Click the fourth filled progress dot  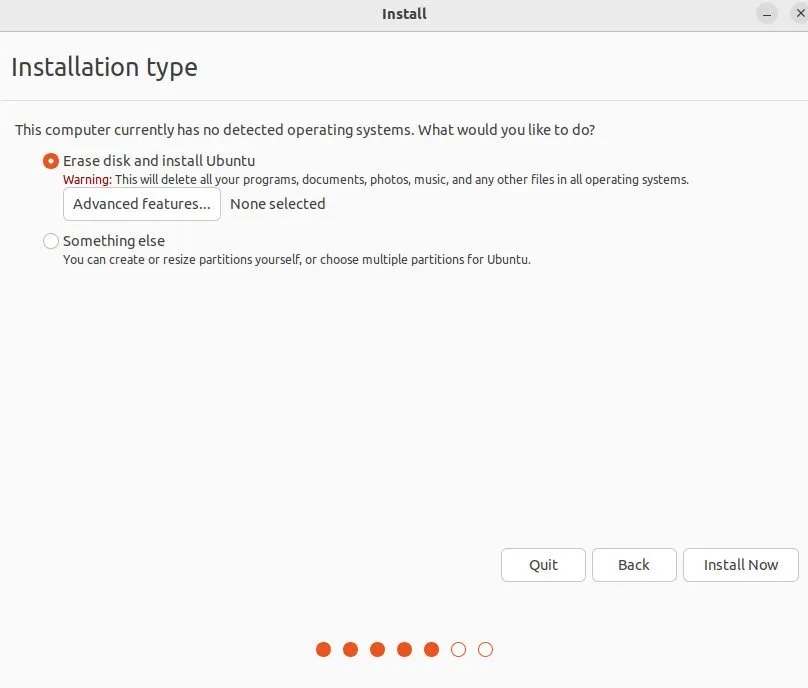(404, 650)
